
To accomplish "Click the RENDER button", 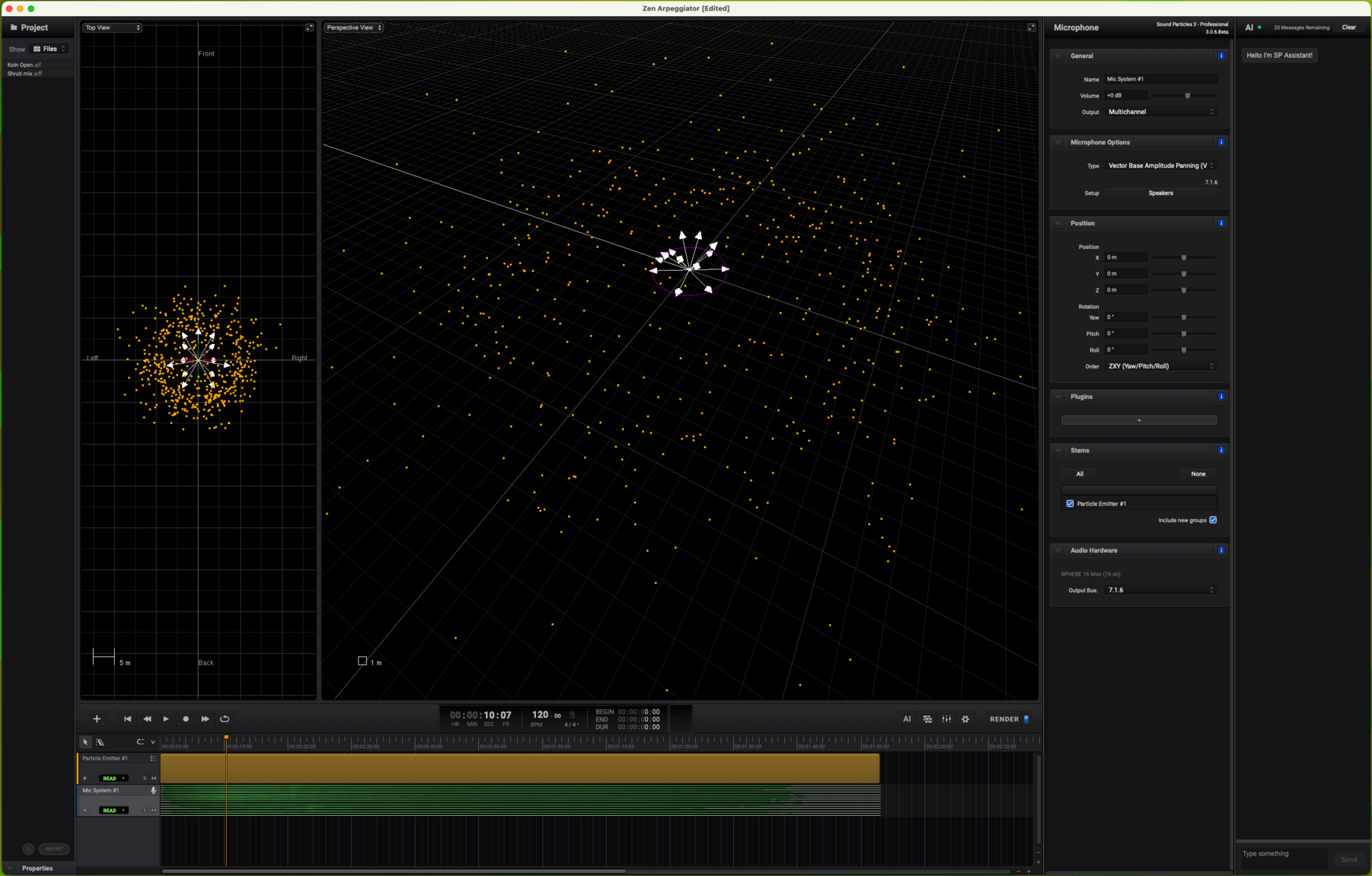I will point(1004,718).
